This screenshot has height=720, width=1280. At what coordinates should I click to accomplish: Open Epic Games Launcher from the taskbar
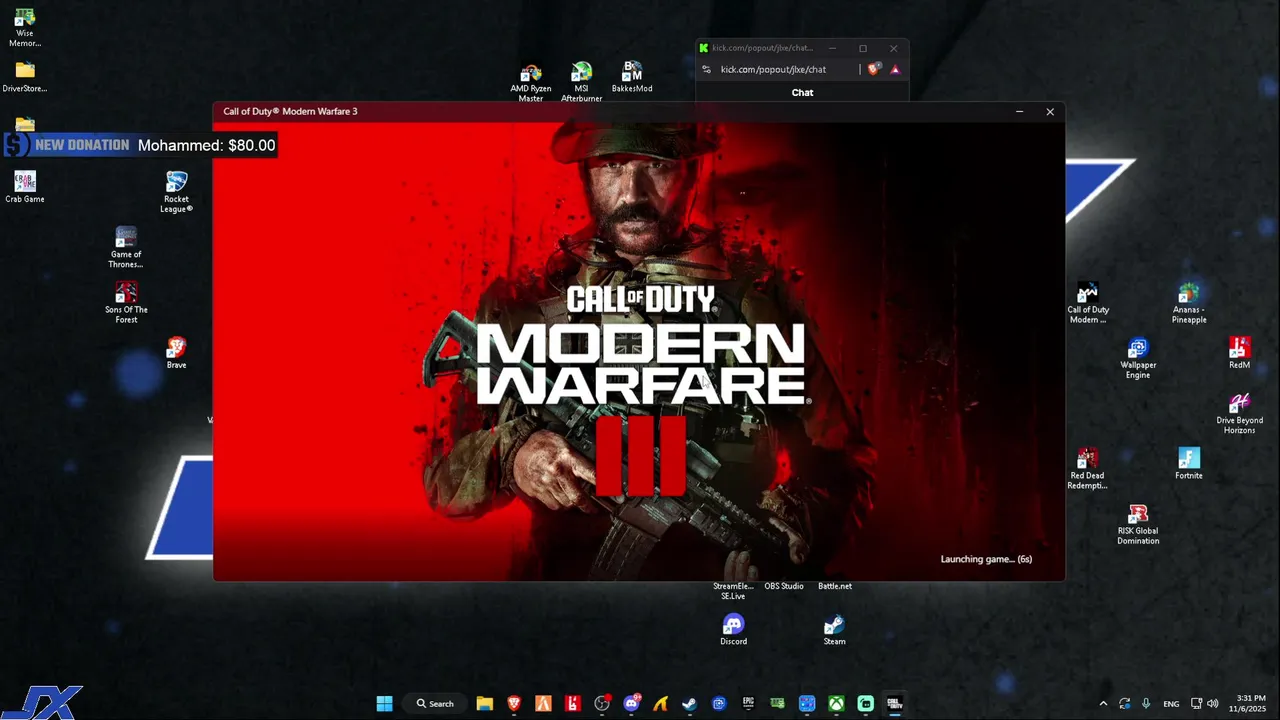coord(748,704)
